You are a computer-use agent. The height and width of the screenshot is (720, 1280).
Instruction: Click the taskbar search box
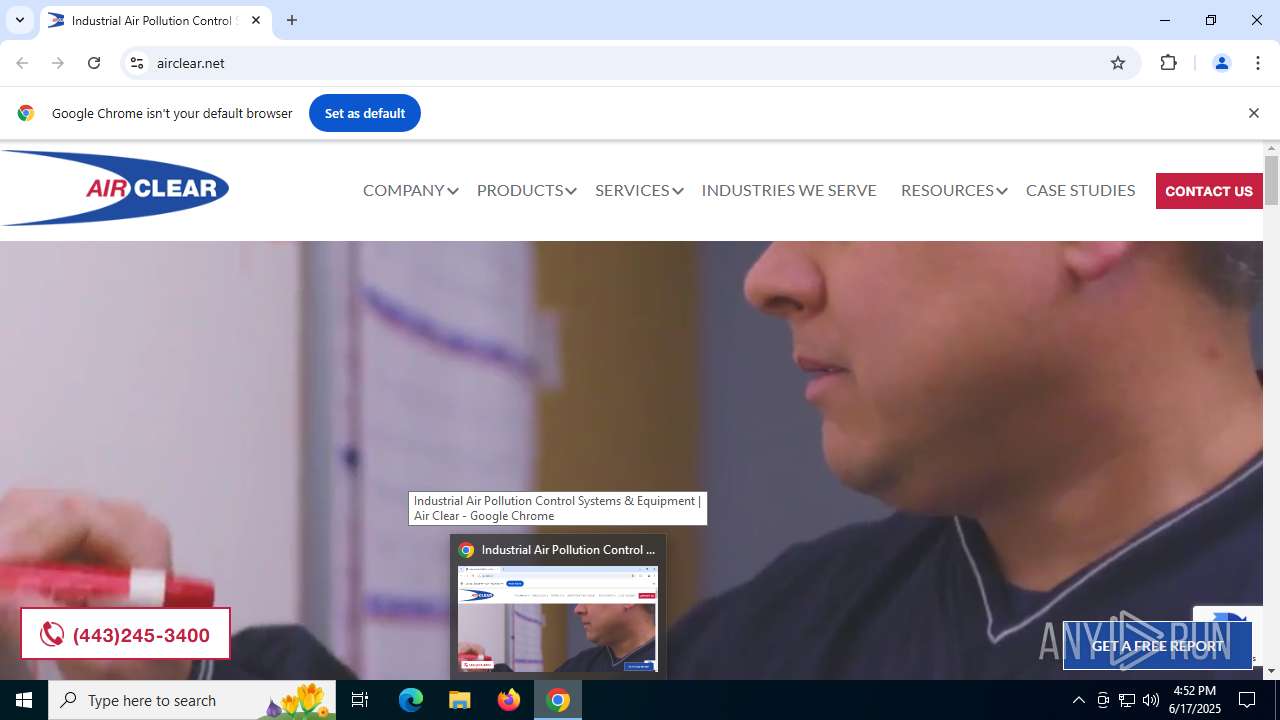click(x=192, y=700)
